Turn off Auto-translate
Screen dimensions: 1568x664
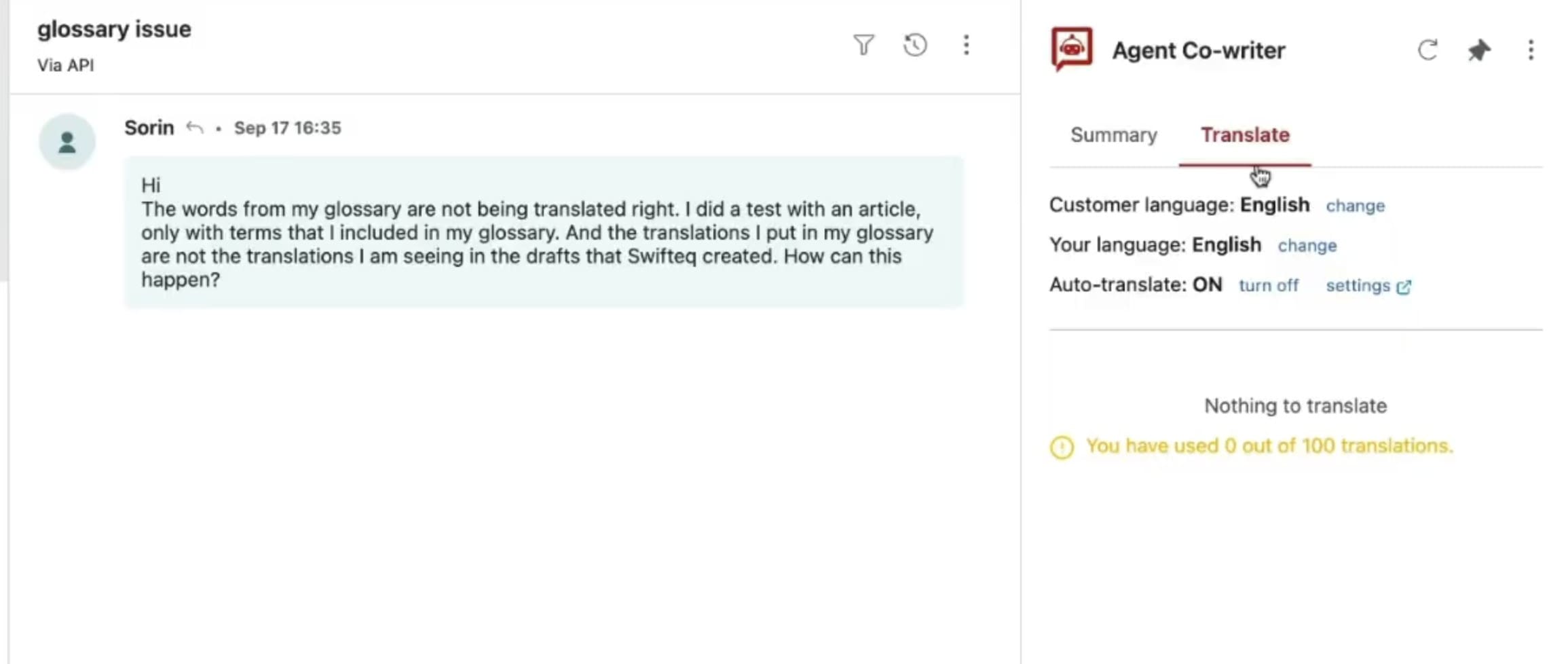(x=1268, y=285)
